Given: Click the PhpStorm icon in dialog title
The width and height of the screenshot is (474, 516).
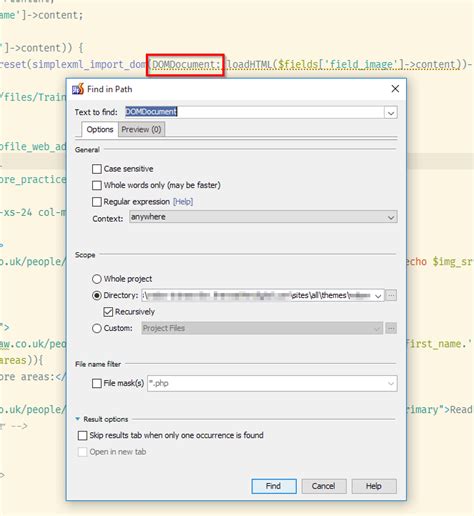Looking at the screenshot, I should click(x=78, y=89).
